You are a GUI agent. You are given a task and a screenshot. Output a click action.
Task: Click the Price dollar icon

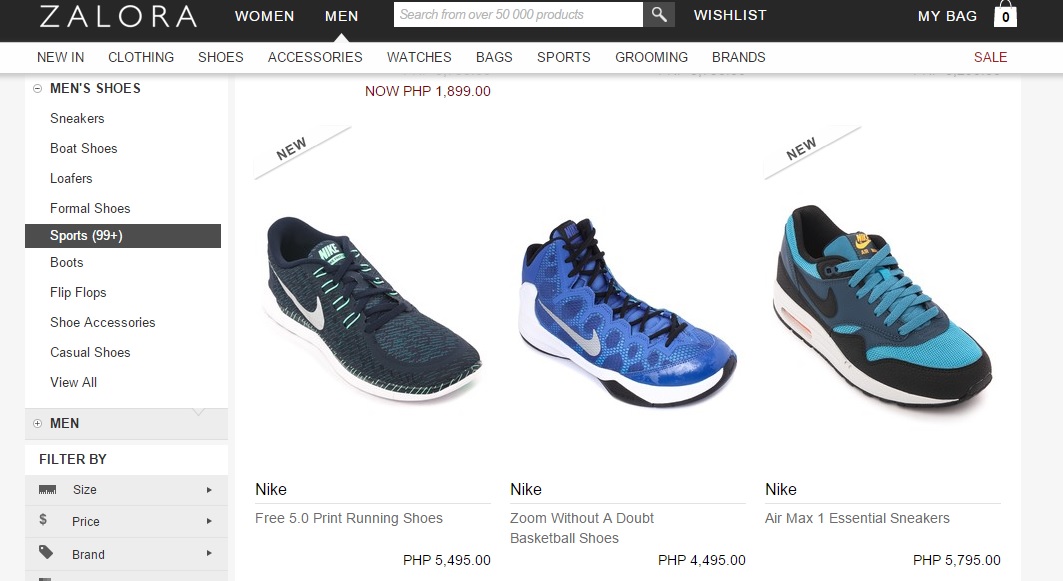(x=43, y=520)
